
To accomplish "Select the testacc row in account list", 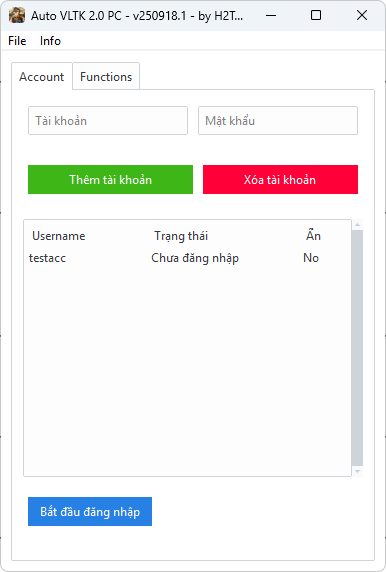I will pos(188,258).
